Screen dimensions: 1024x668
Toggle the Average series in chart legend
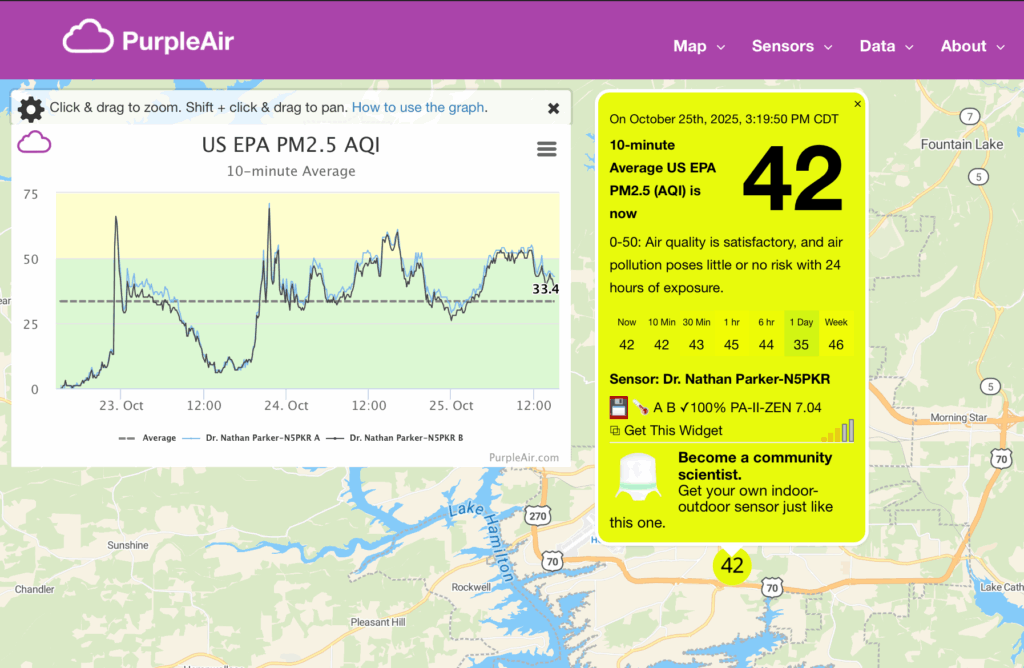click(147, 438)
